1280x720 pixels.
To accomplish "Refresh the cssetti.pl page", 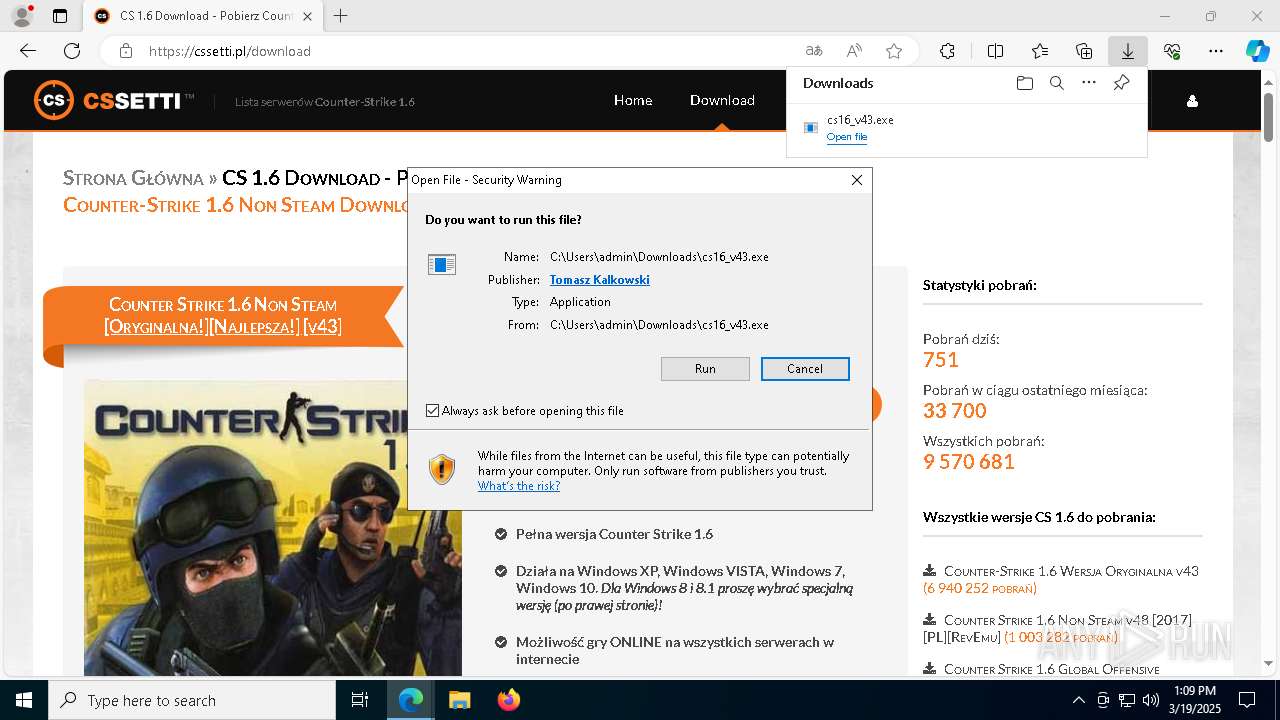I will (72, 51).
